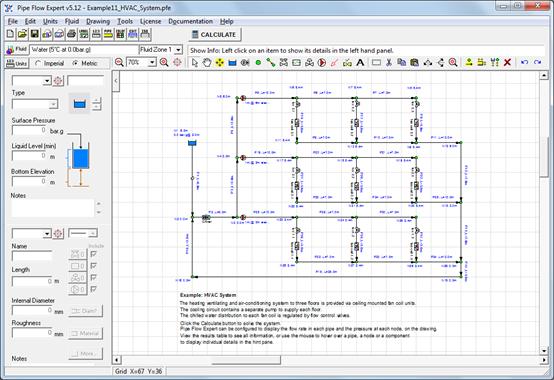
Task: Open the Units menu
Action: [50, 21]
